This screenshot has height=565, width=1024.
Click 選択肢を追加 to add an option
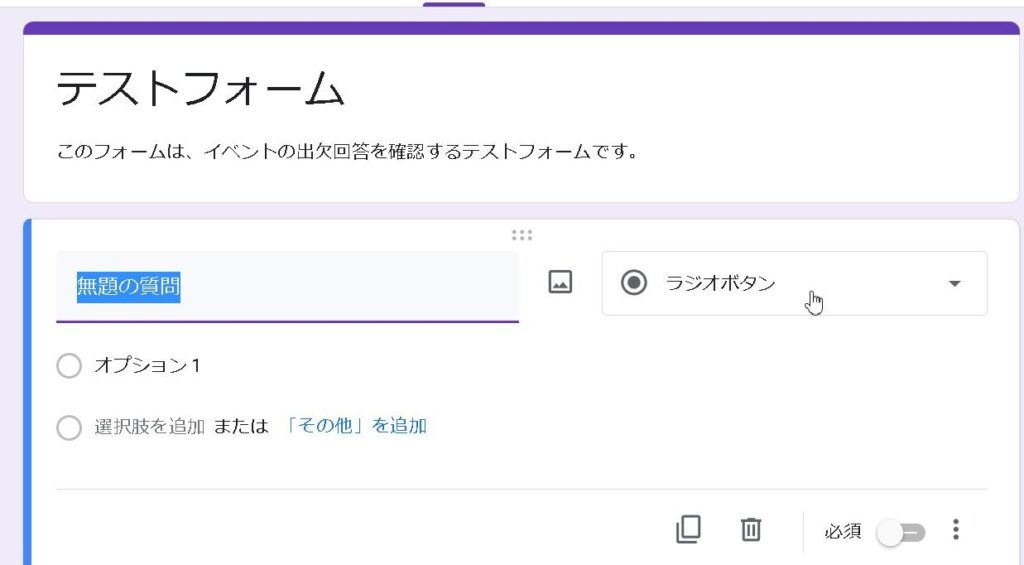[x=150, y=426]
